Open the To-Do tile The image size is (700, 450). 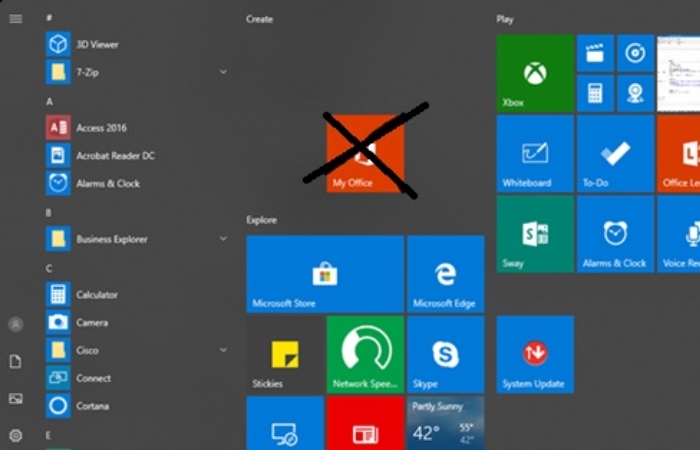tap(615, 154)
